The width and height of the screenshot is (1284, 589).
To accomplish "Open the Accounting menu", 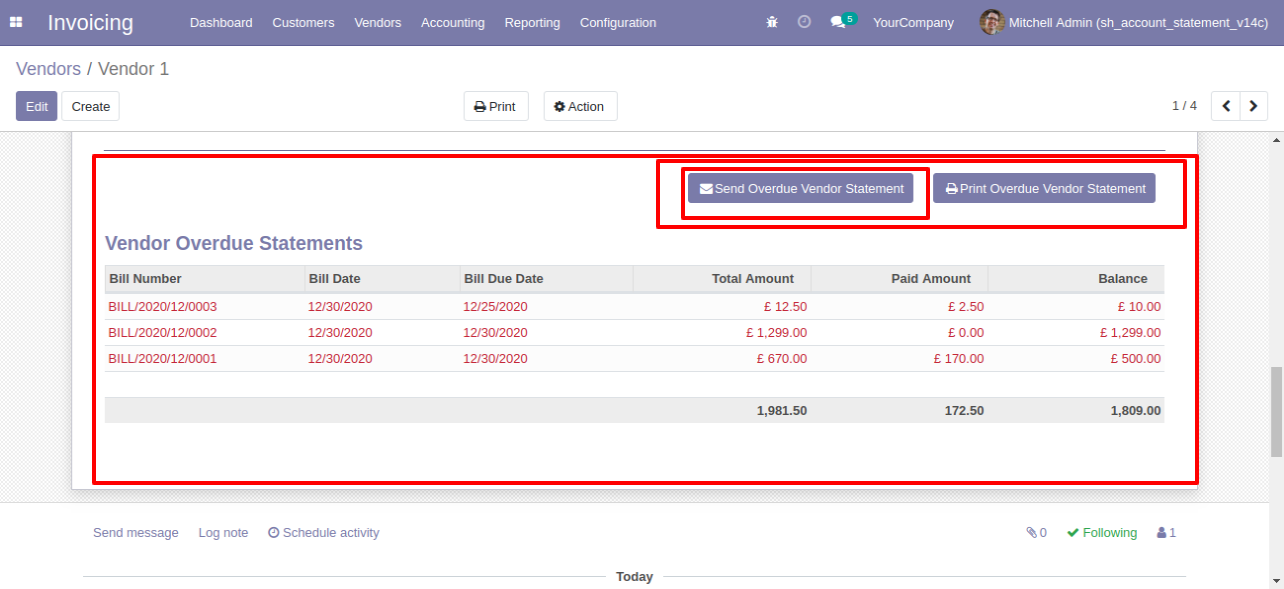I will [x=453, y=22].
